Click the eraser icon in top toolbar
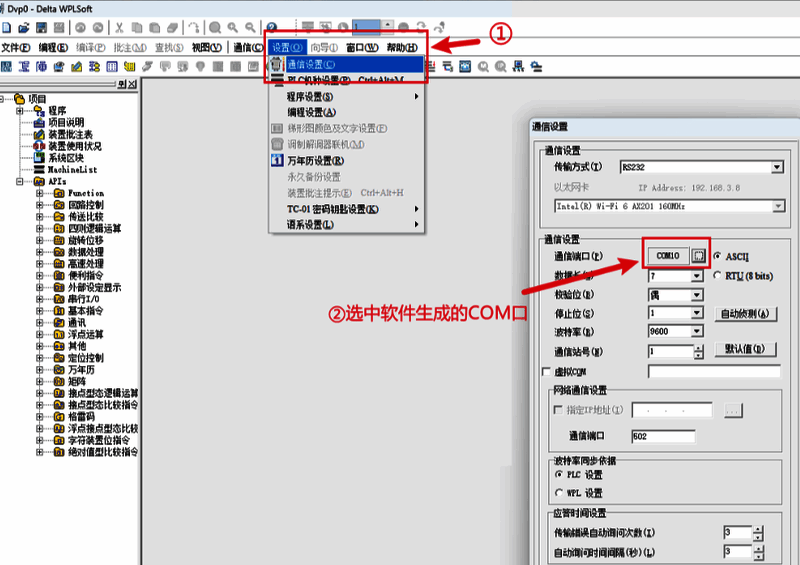 point(173,28)
